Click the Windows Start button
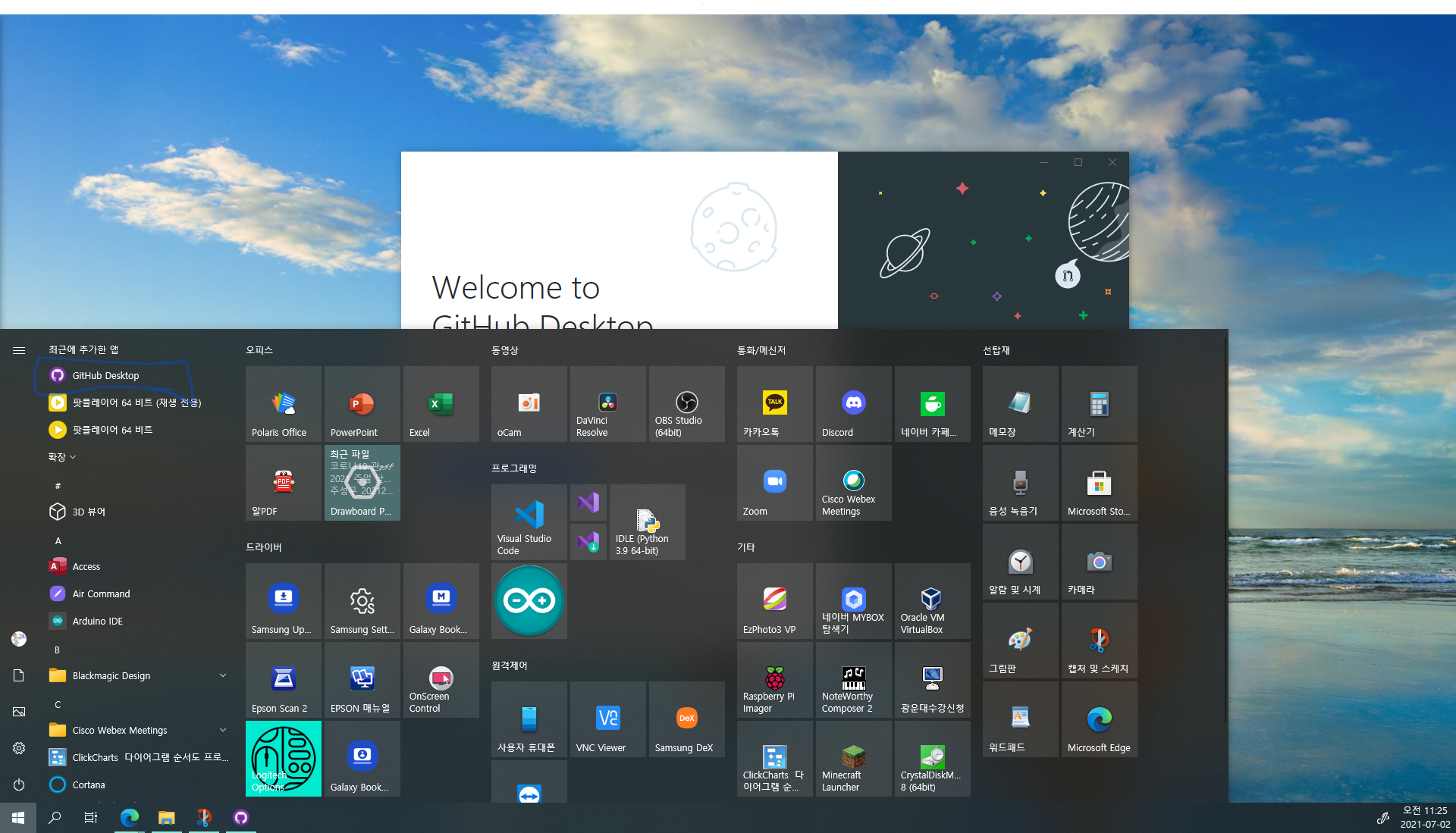The height and width of the screenshot is (833, 1456). [18, 818]
